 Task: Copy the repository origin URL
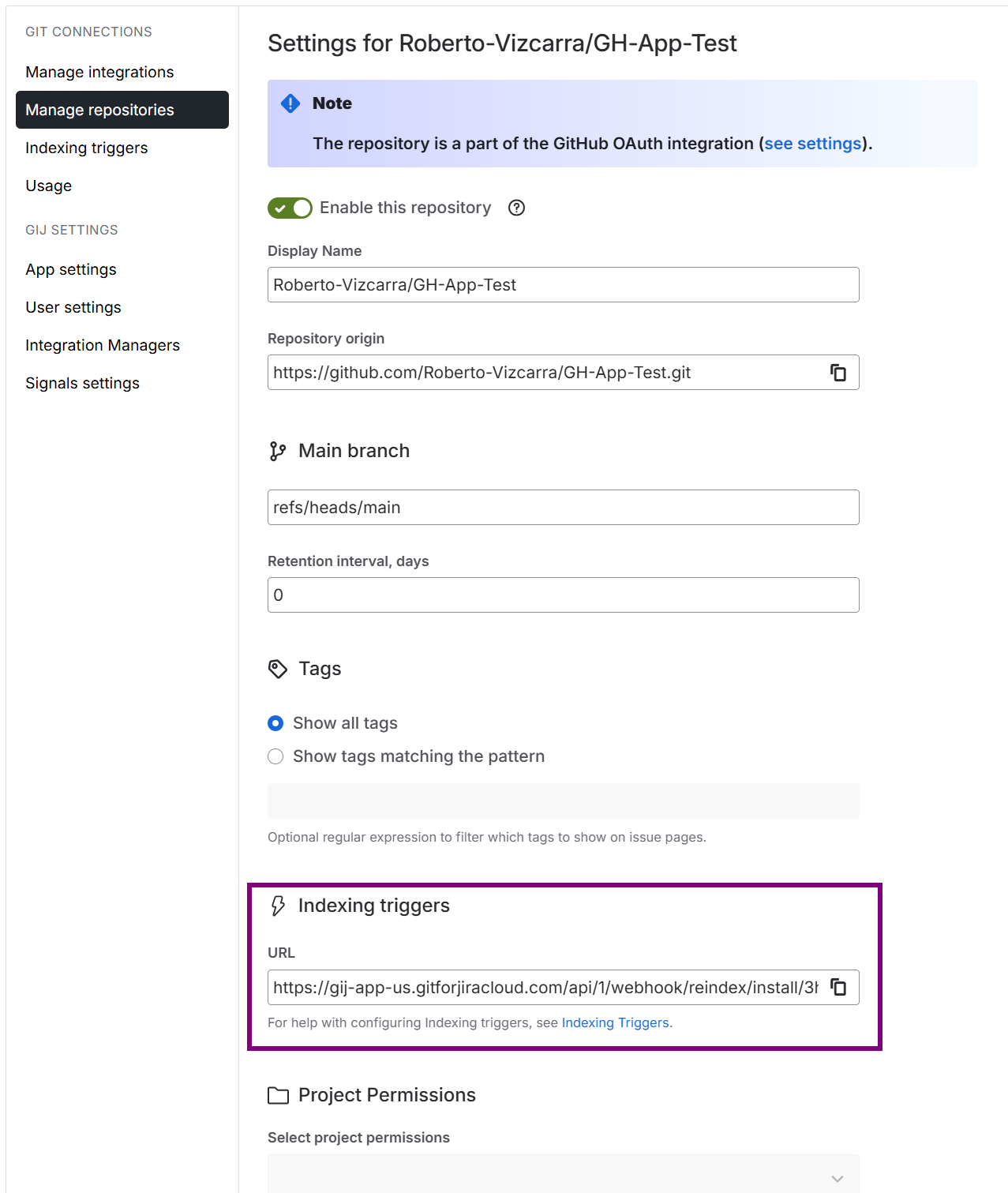(x=838, y=373)
